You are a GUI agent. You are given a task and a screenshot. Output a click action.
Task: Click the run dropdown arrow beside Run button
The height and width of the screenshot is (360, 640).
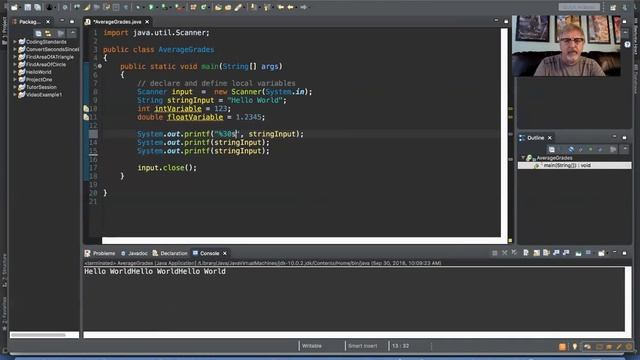(x=157, y=7)
